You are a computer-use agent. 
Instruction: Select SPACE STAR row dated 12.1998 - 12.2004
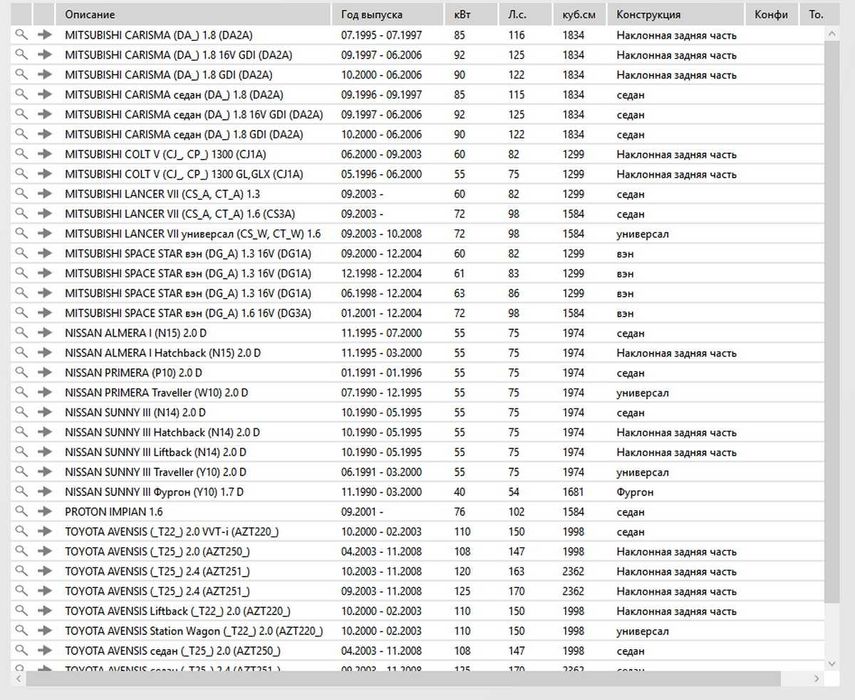417,273
